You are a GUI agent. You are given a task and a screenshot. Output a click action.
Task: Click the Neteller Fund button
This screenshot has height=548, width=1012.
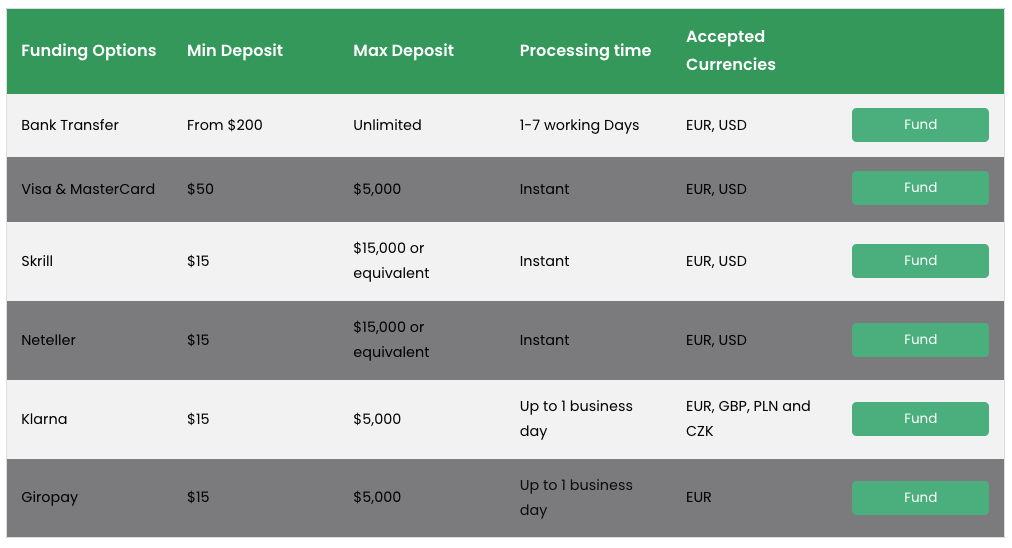[x=920, y=340]
